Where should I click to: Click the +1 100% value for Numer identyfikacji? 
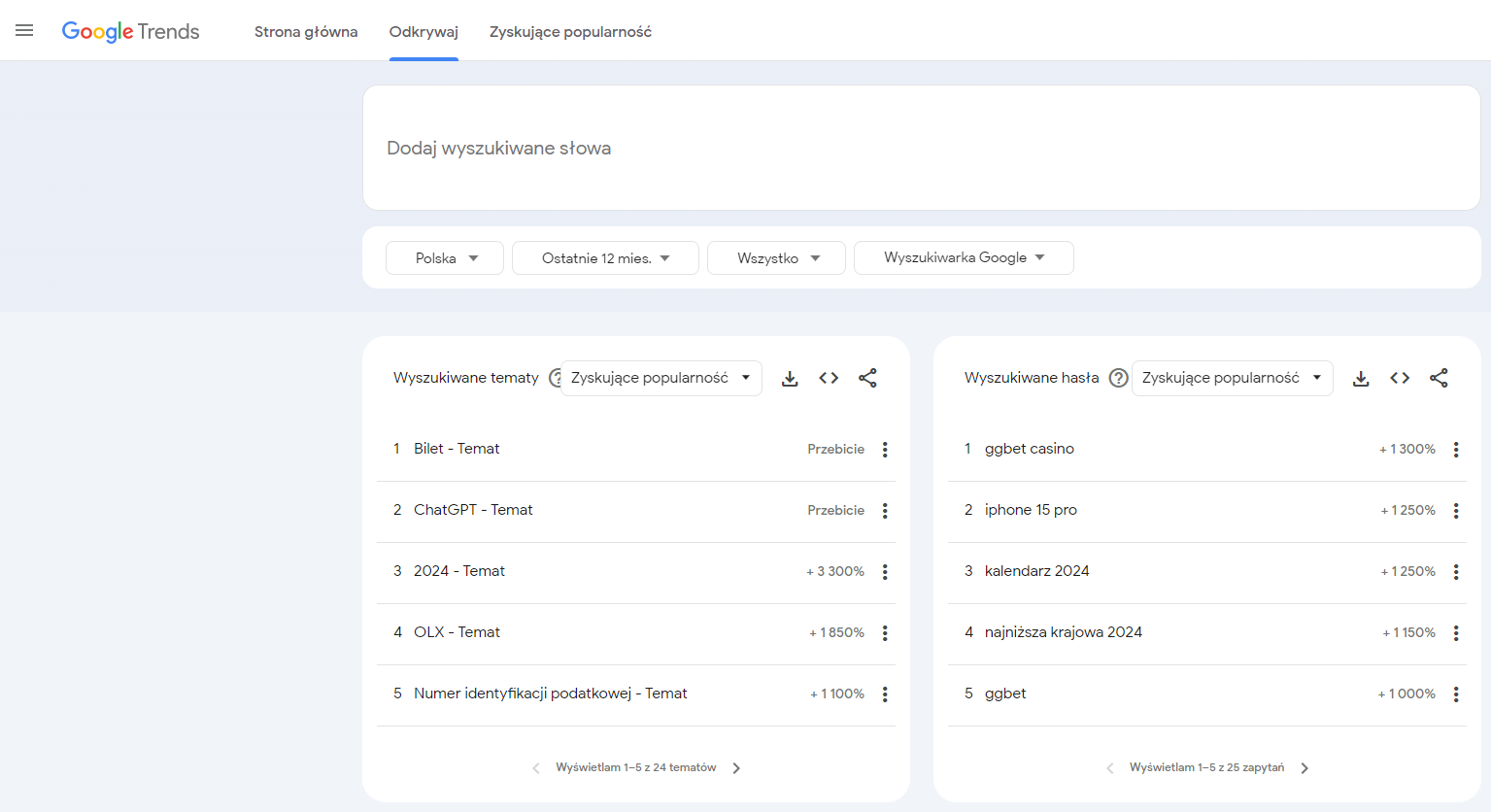point(837,694)
